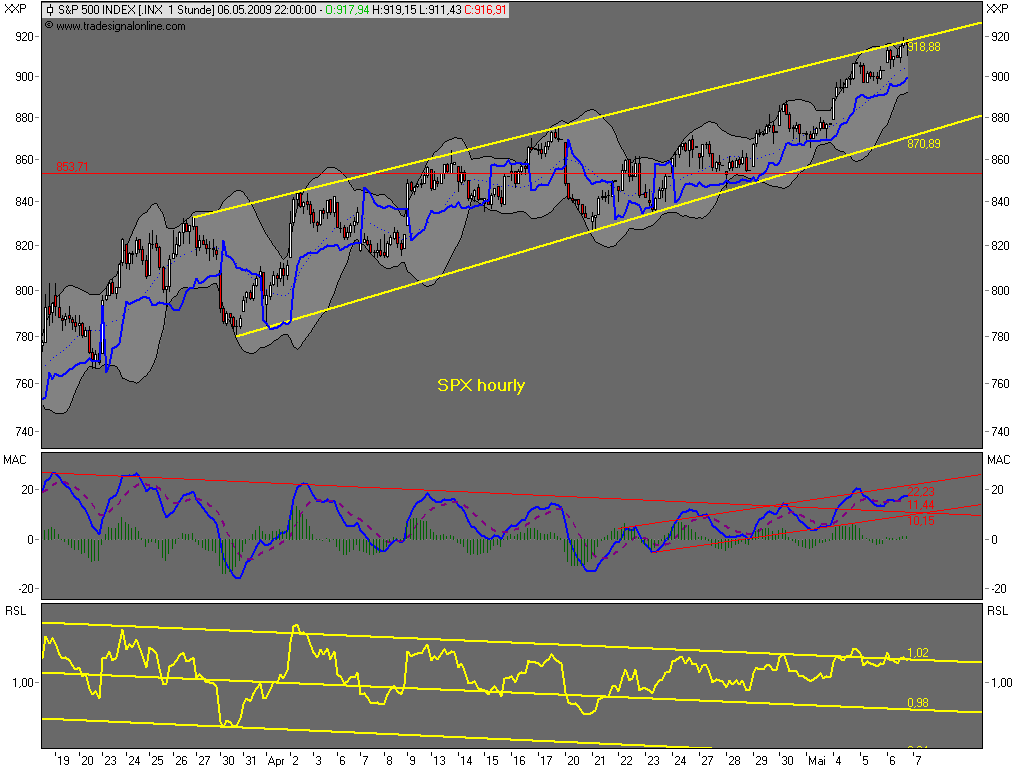Click the -20 tick on the left MAC axis

25,589
